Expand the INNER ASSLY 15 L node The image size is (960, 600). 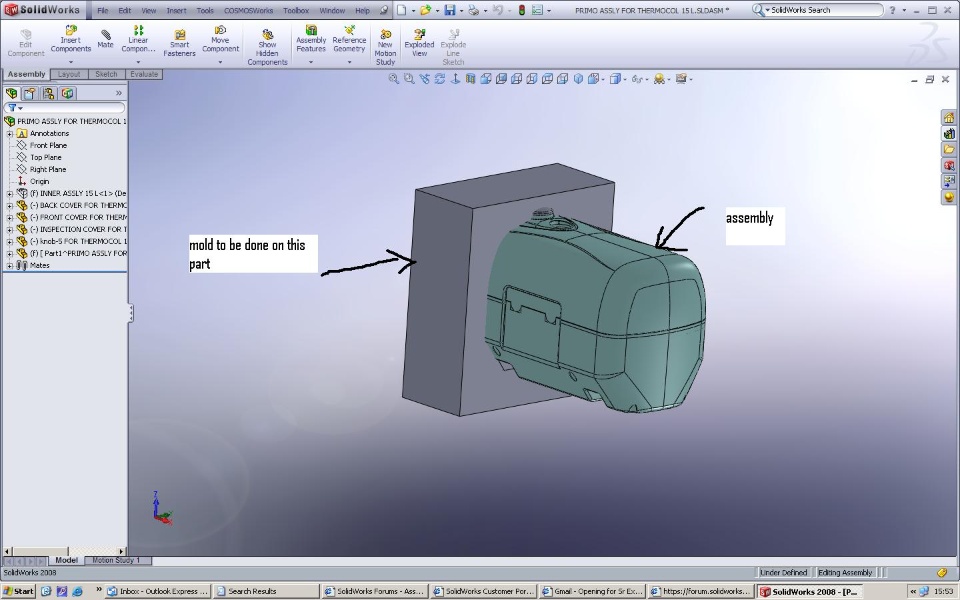[10, 193]
